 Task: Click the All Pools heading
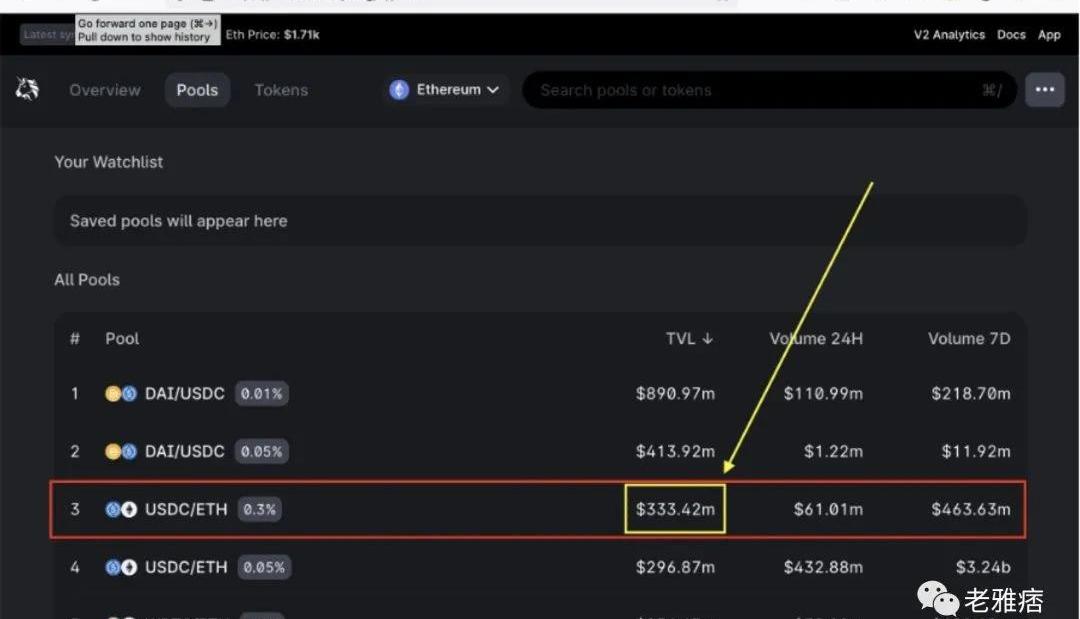pyautogui.click(x=87, y=280)
